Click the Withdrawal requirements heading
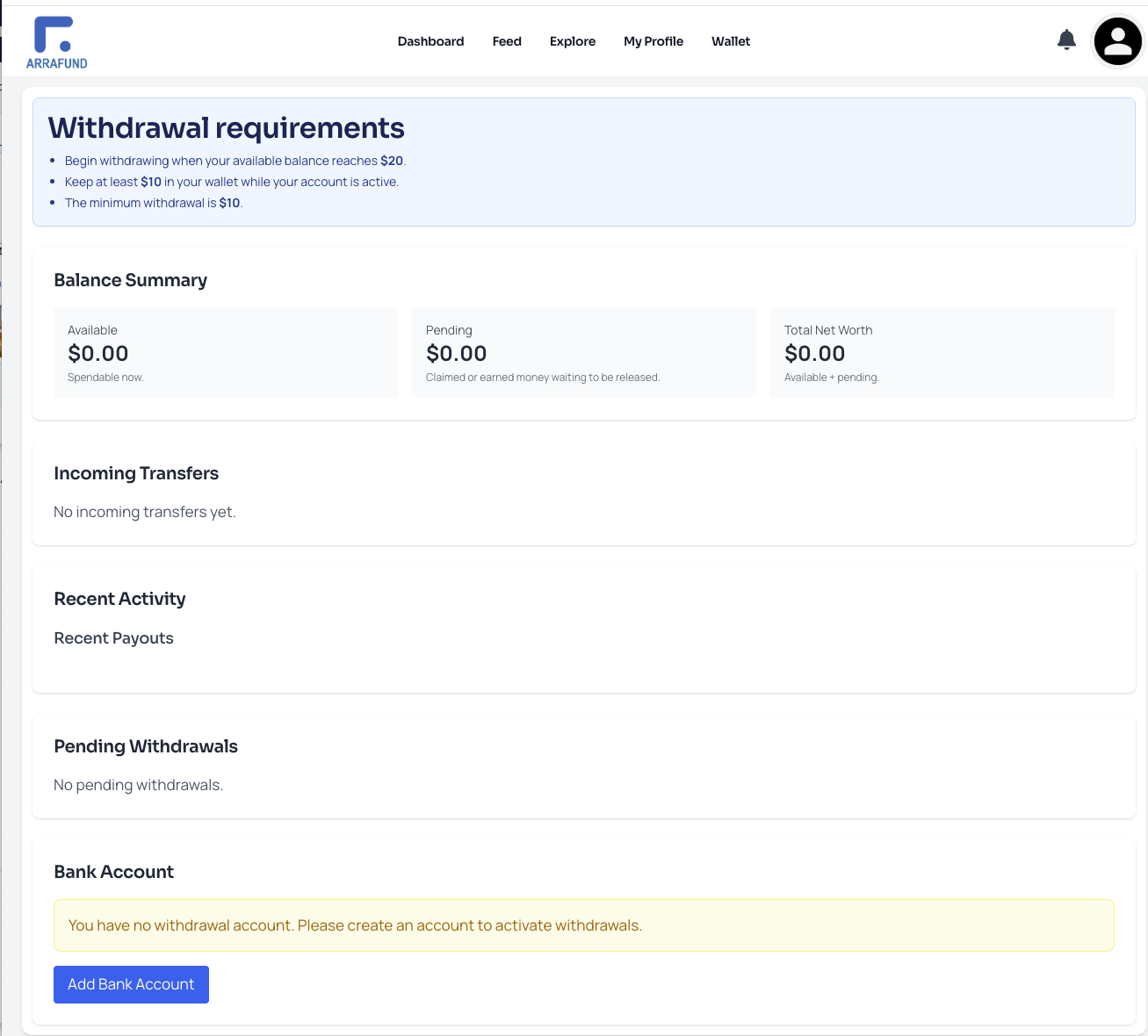 coord(227,128)
